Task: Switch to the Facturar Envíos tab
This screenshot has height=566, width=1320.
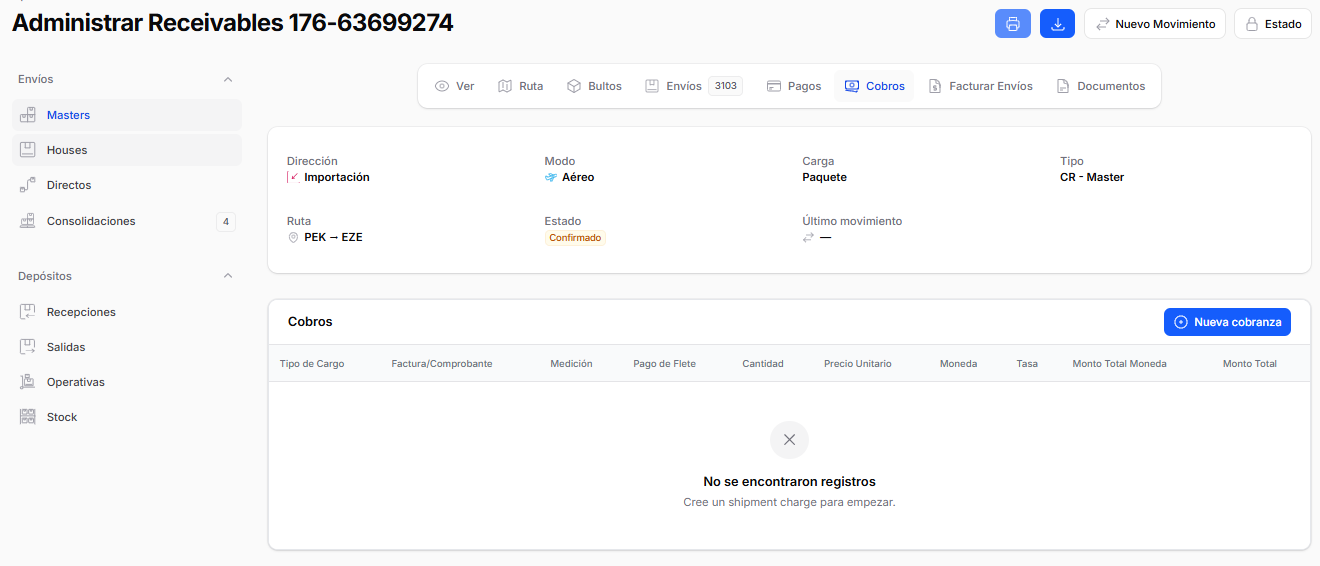Action: click(980, 86)
